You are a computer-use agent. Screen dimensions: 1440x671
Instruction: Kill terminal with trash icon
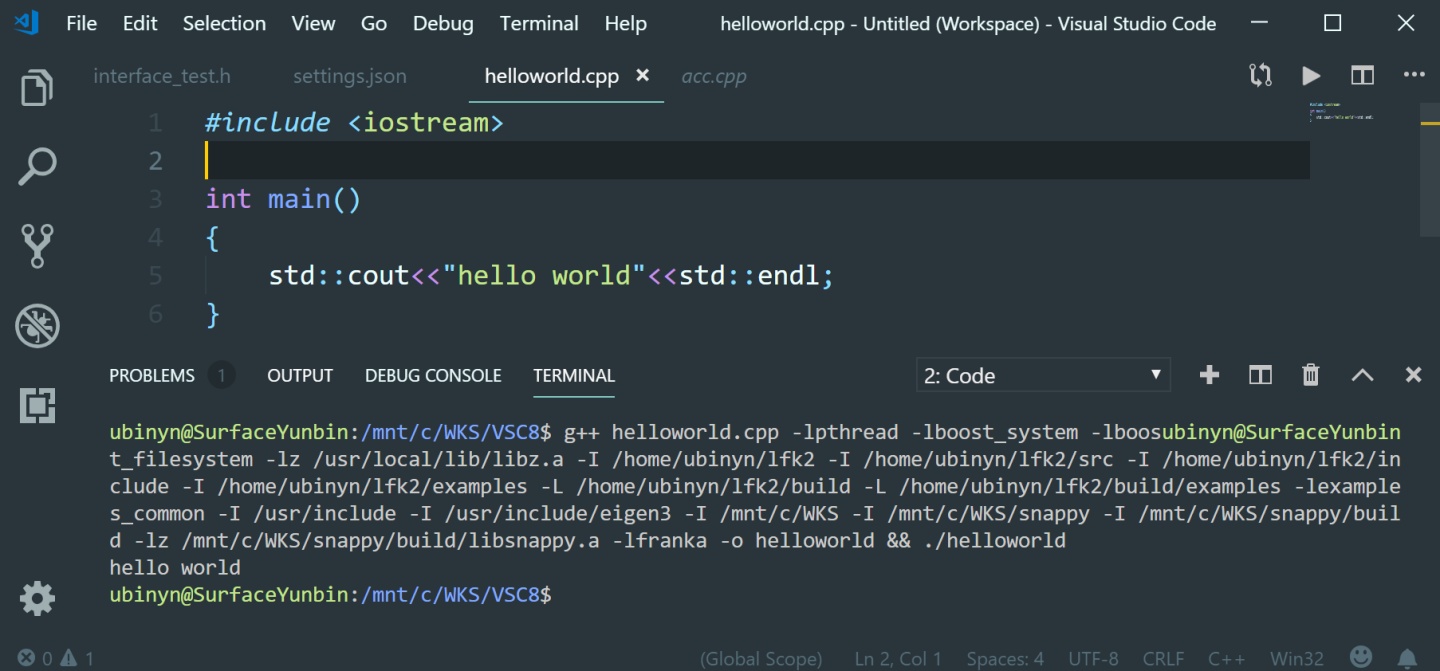click(x=1310, y=375)
